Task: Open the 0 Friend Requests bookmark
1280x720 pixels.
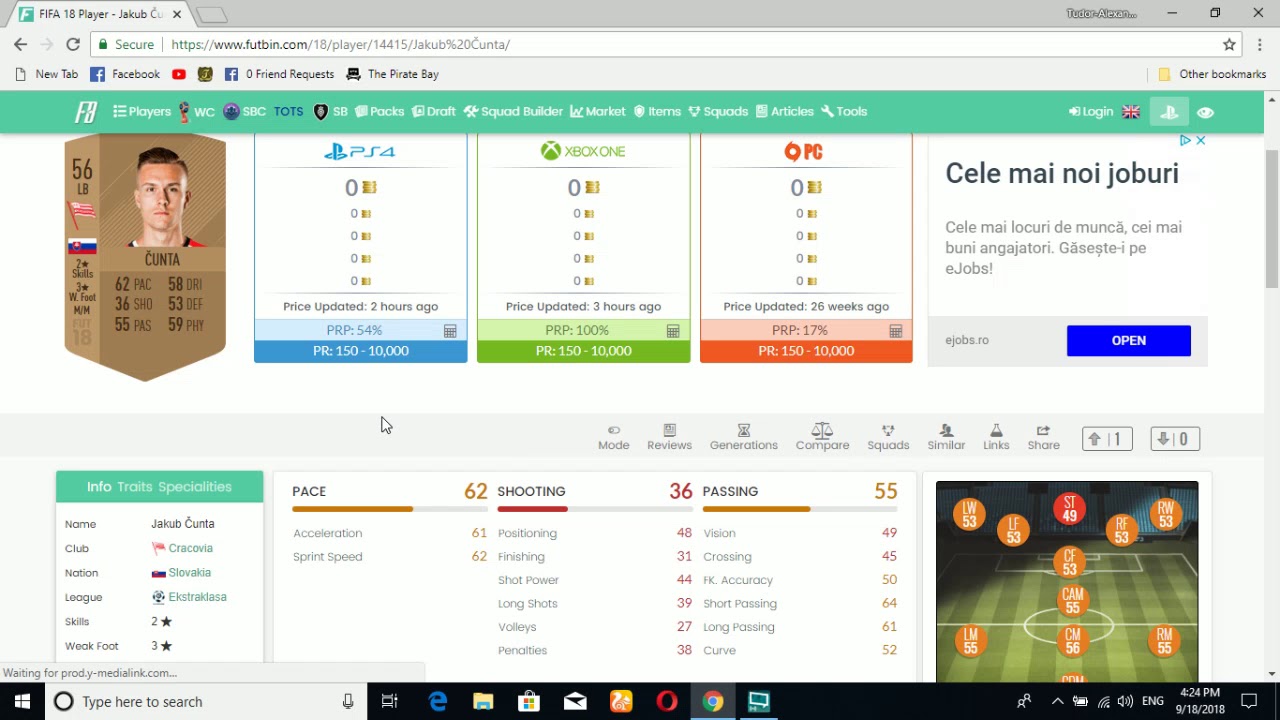Action: coord(279,74)
